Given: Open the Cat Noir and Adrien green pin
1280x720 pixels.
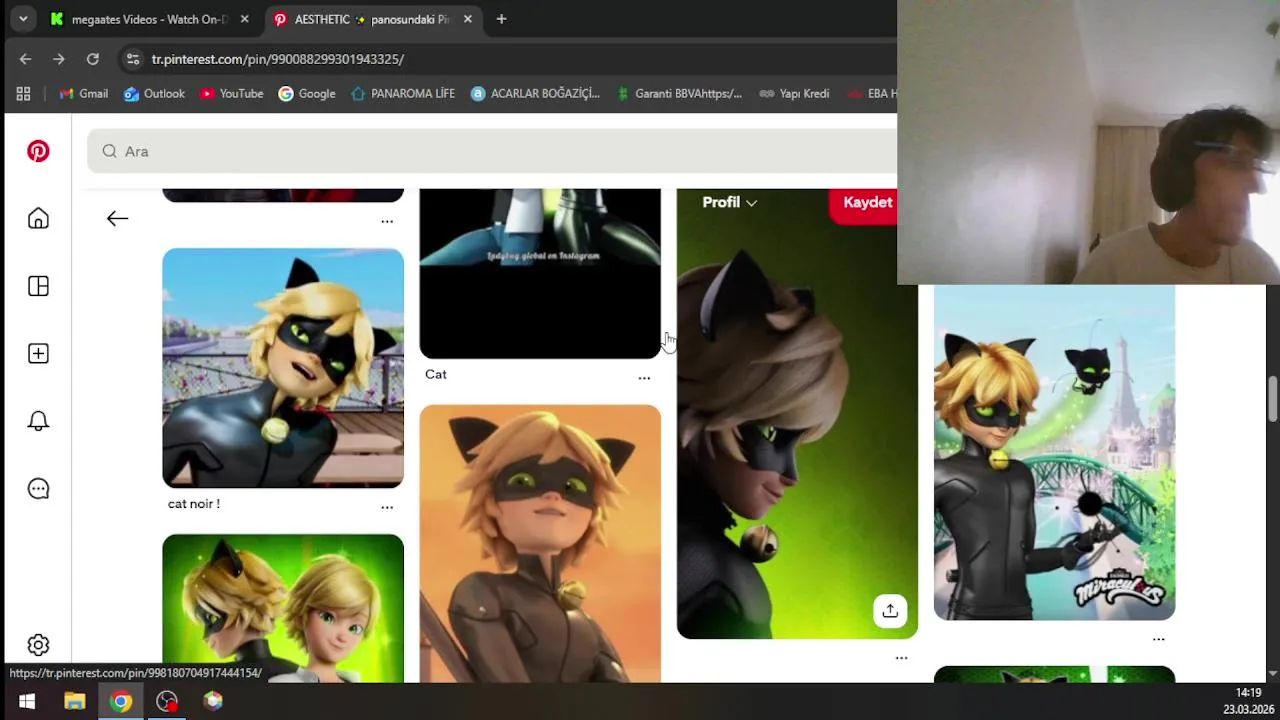Looking at the screenshot, I should [283, 608].
